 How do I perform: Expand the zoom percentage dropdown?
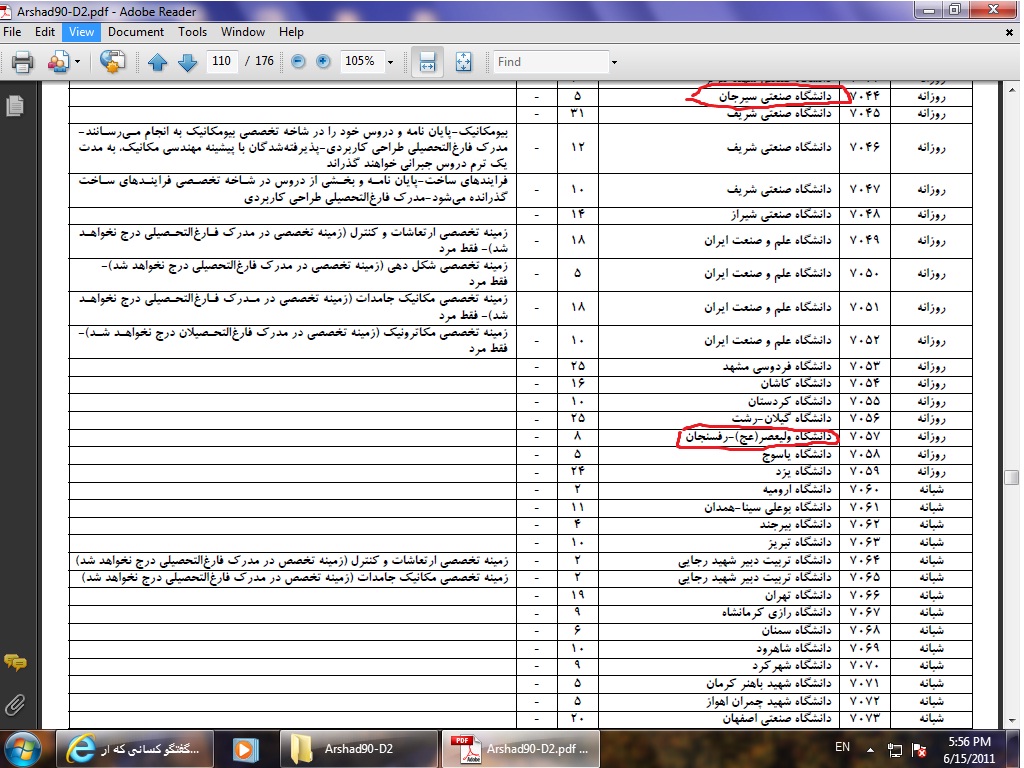(390, 62)
